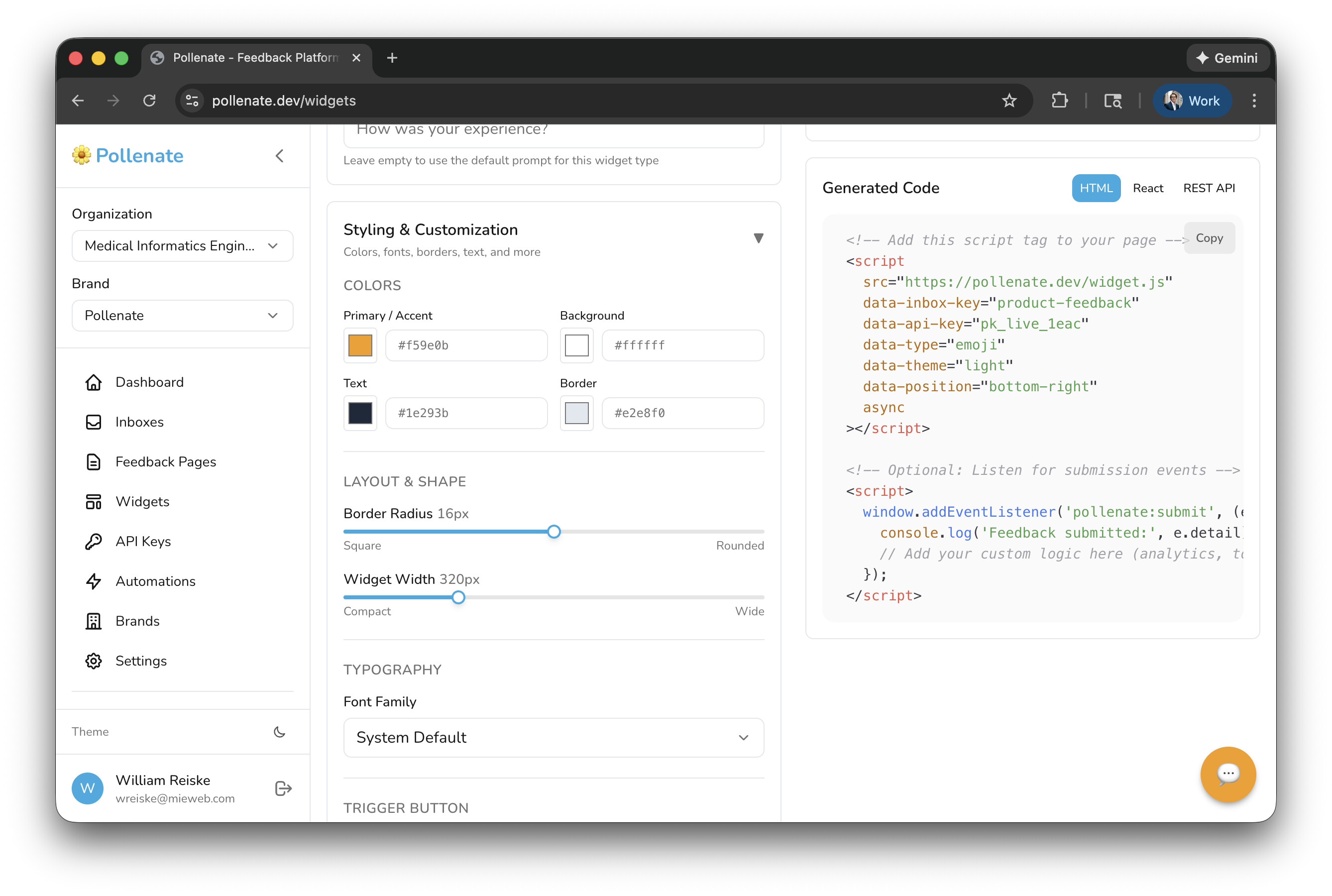Open API Keys via its key icon
The height and width of the screenshot is (896, 1332).
[x=93, y=542]
